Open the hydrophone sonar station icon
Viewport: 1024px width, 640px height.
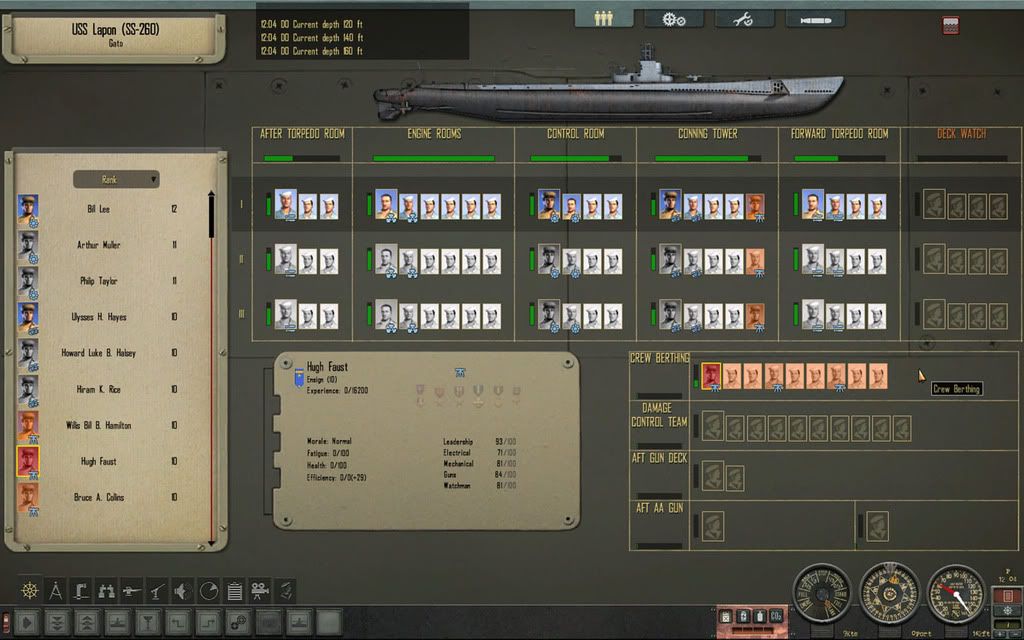183,591
